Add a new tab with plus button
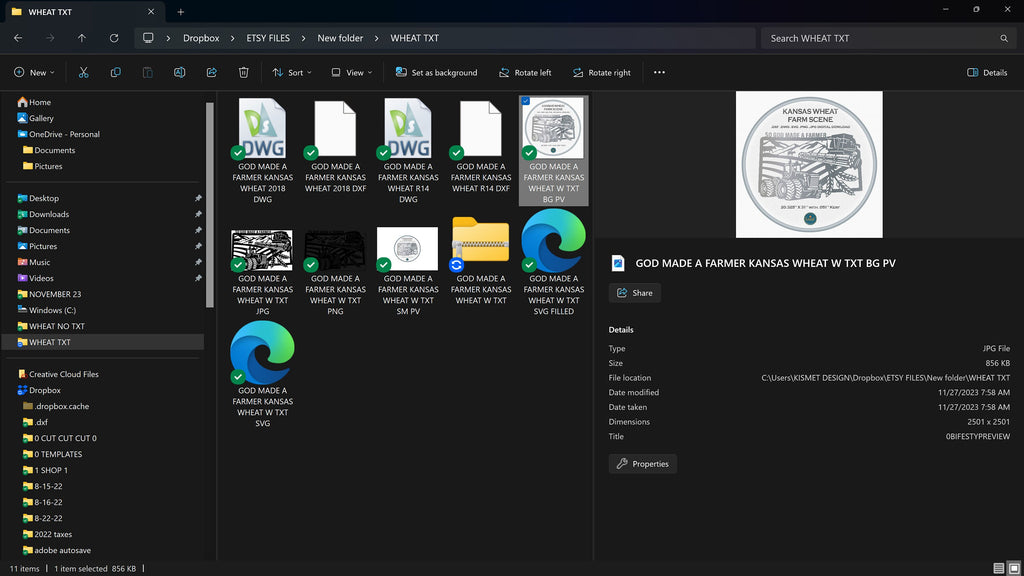 (x=181, y=12)
